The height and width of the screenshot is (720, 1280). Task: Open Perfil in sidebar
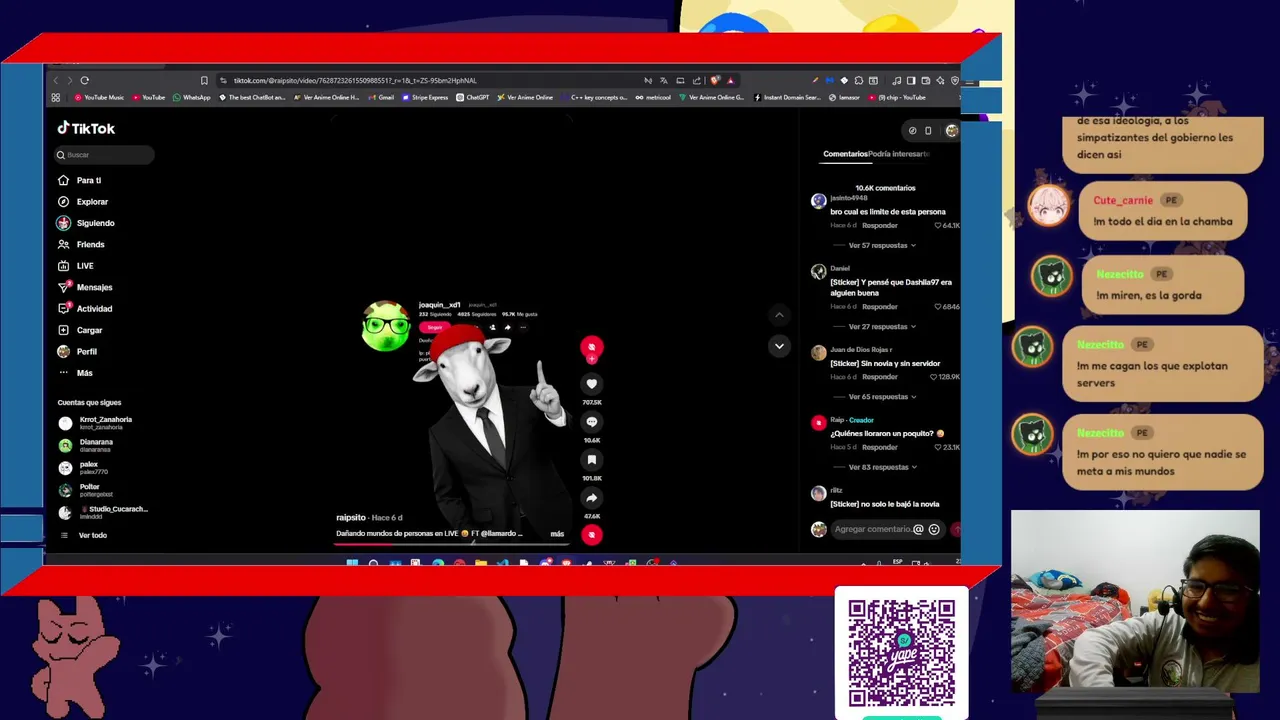(77, 352)
